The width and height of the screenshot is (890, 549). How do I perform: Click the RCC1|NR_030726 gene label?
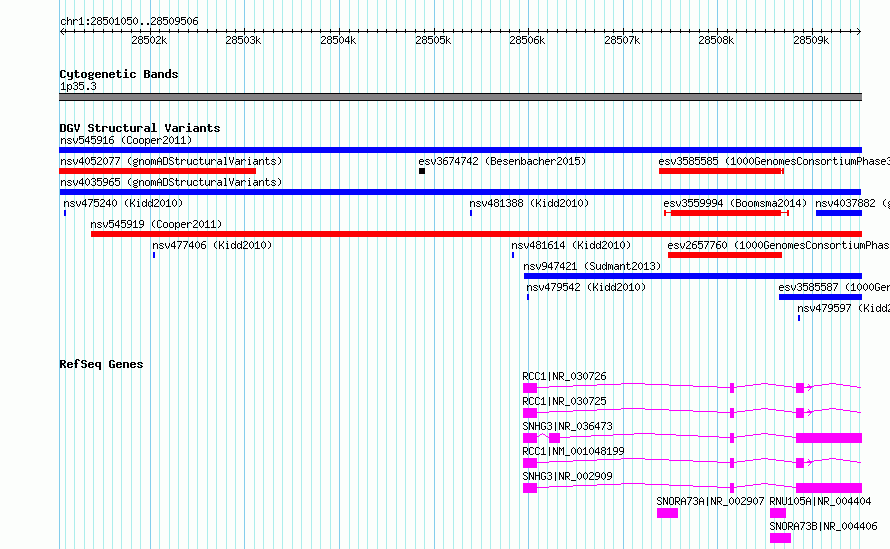click(564, 376)
